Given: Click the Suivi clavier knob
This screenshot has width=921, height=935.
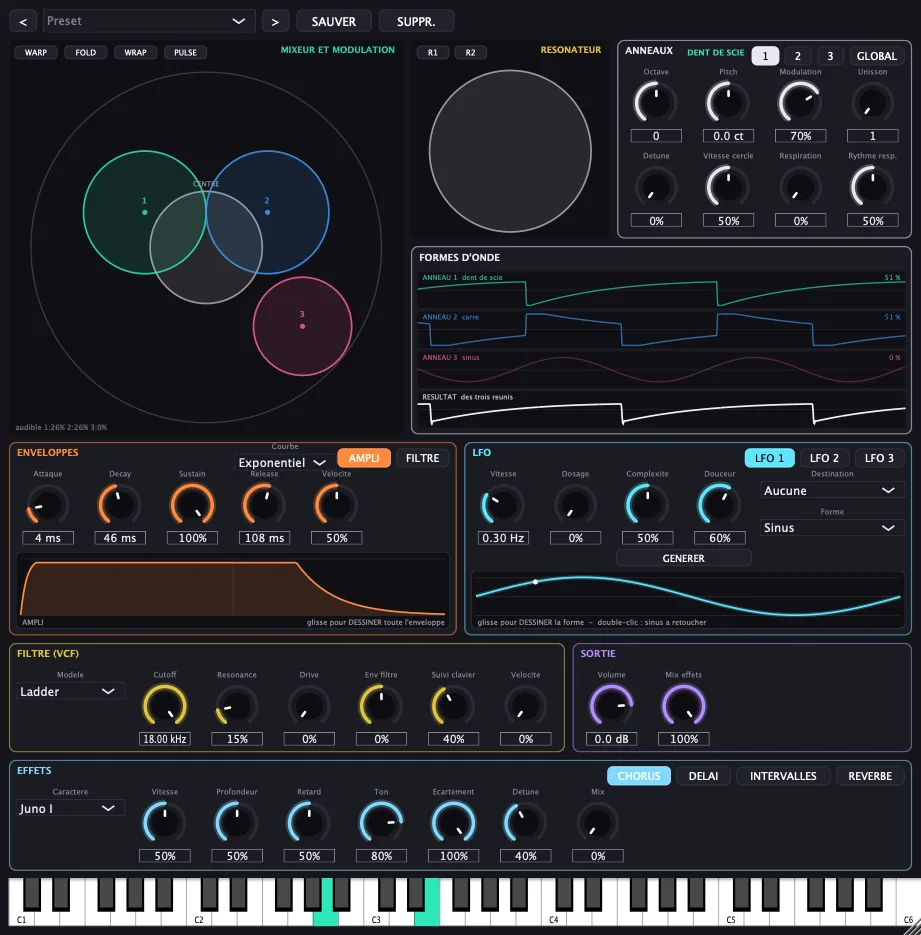Looking at the screenshot, I should [x=453, y=706].
